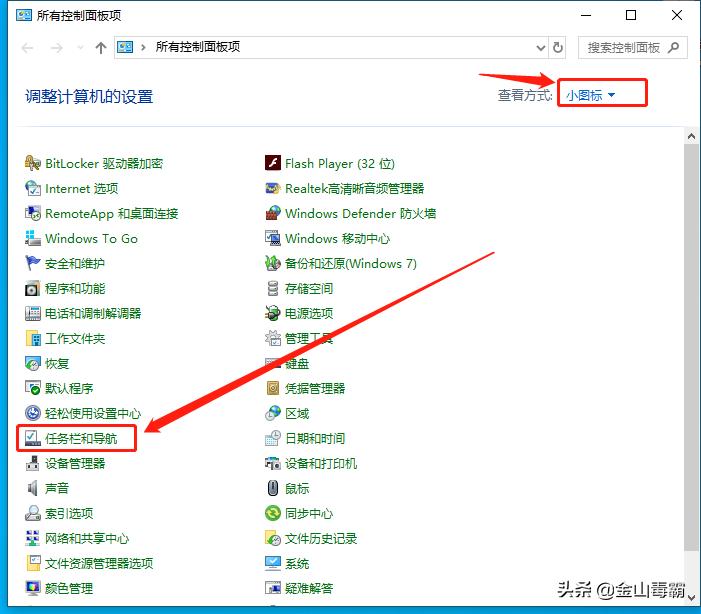Click the RemoteApp 和桌面连接 icon

33,214
